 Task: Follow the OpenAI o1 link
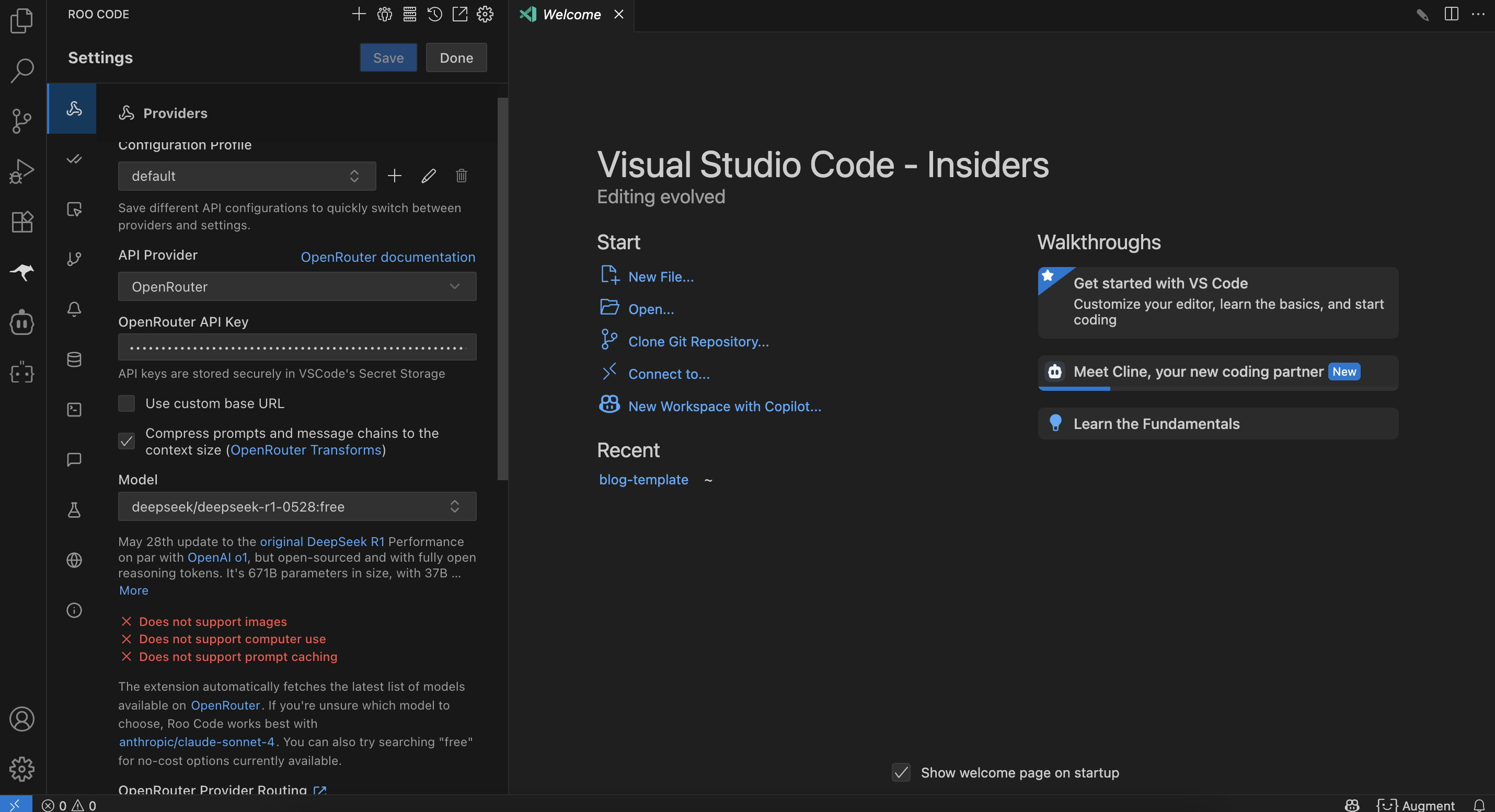coord(217,558)
